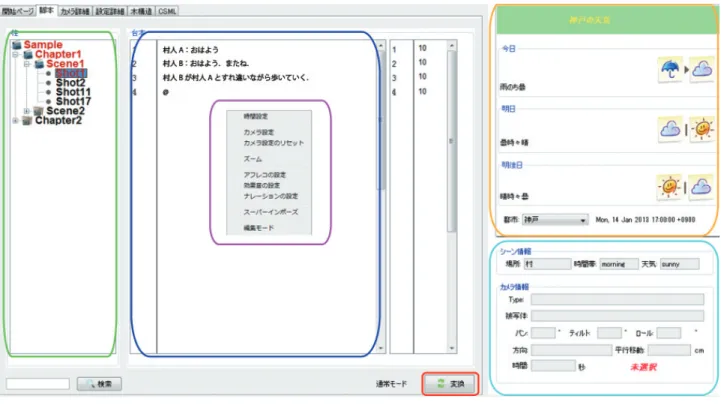Select the Chapter2 label in the tree
Image resolution: width=721 pixels, height=405 pixels.
click(58, 120)
